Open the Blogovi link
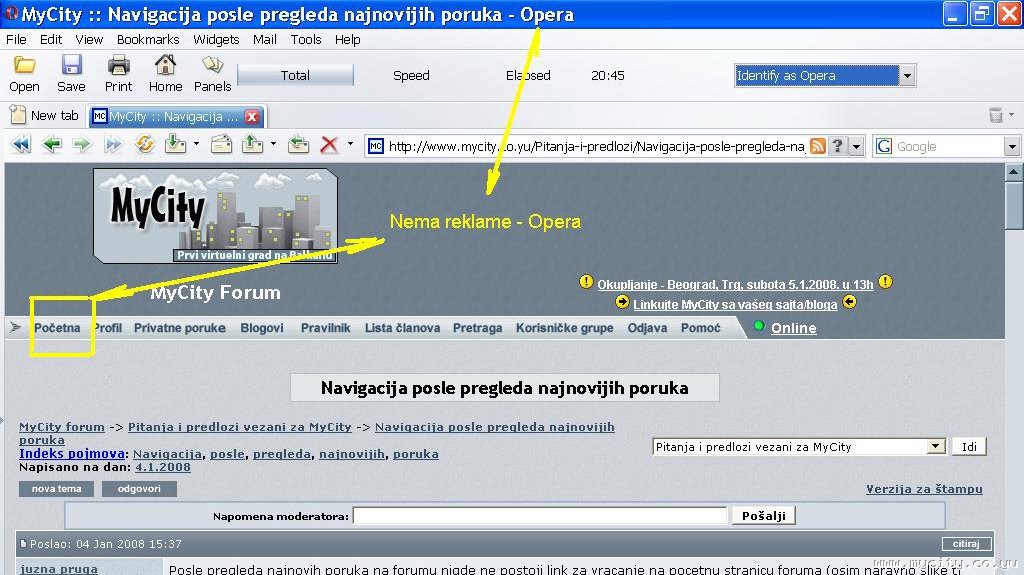Viewport: 1024px width, 575px height. 262,328
